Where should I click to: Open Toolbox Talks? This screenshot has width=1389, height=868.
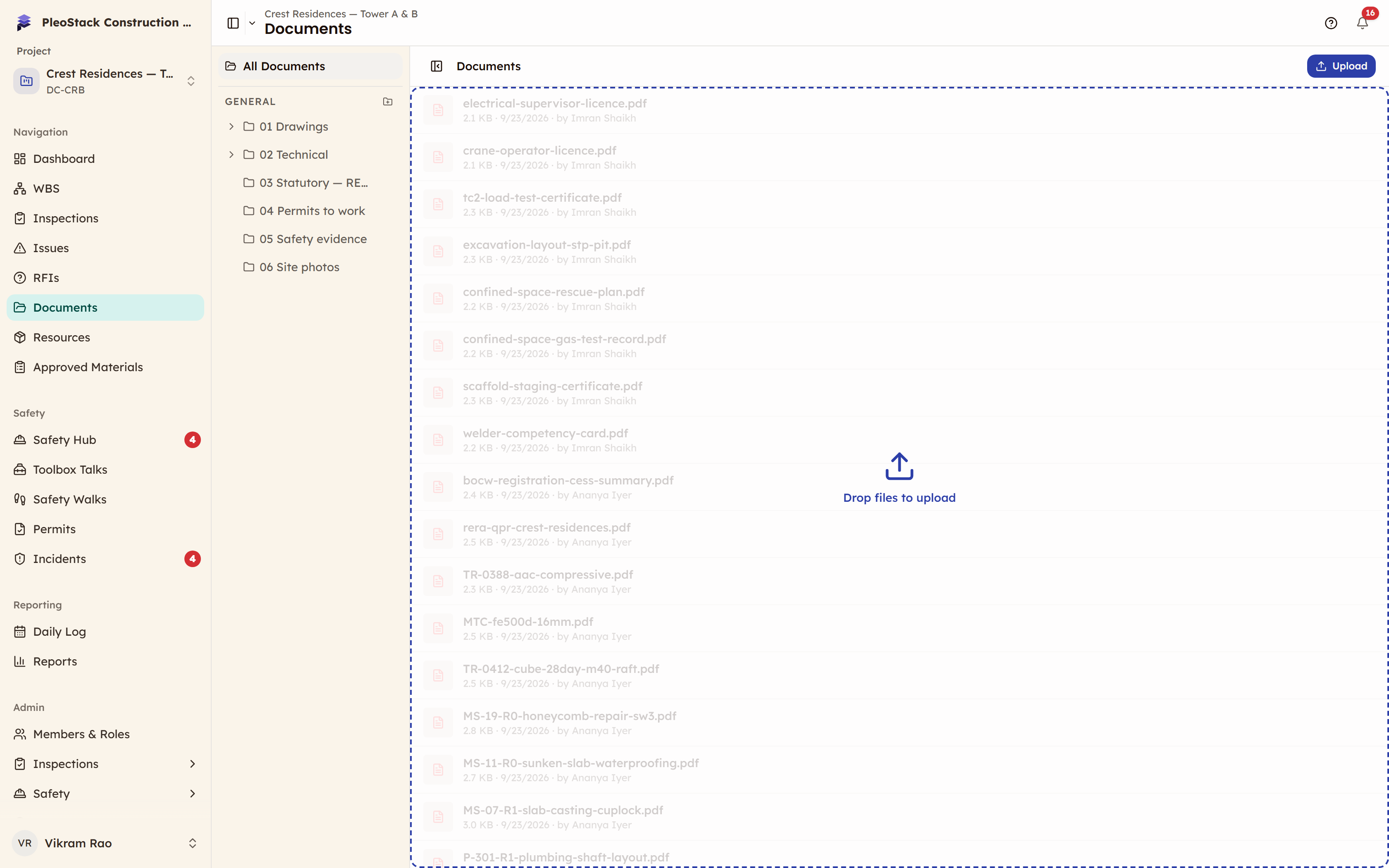(105, 470)
